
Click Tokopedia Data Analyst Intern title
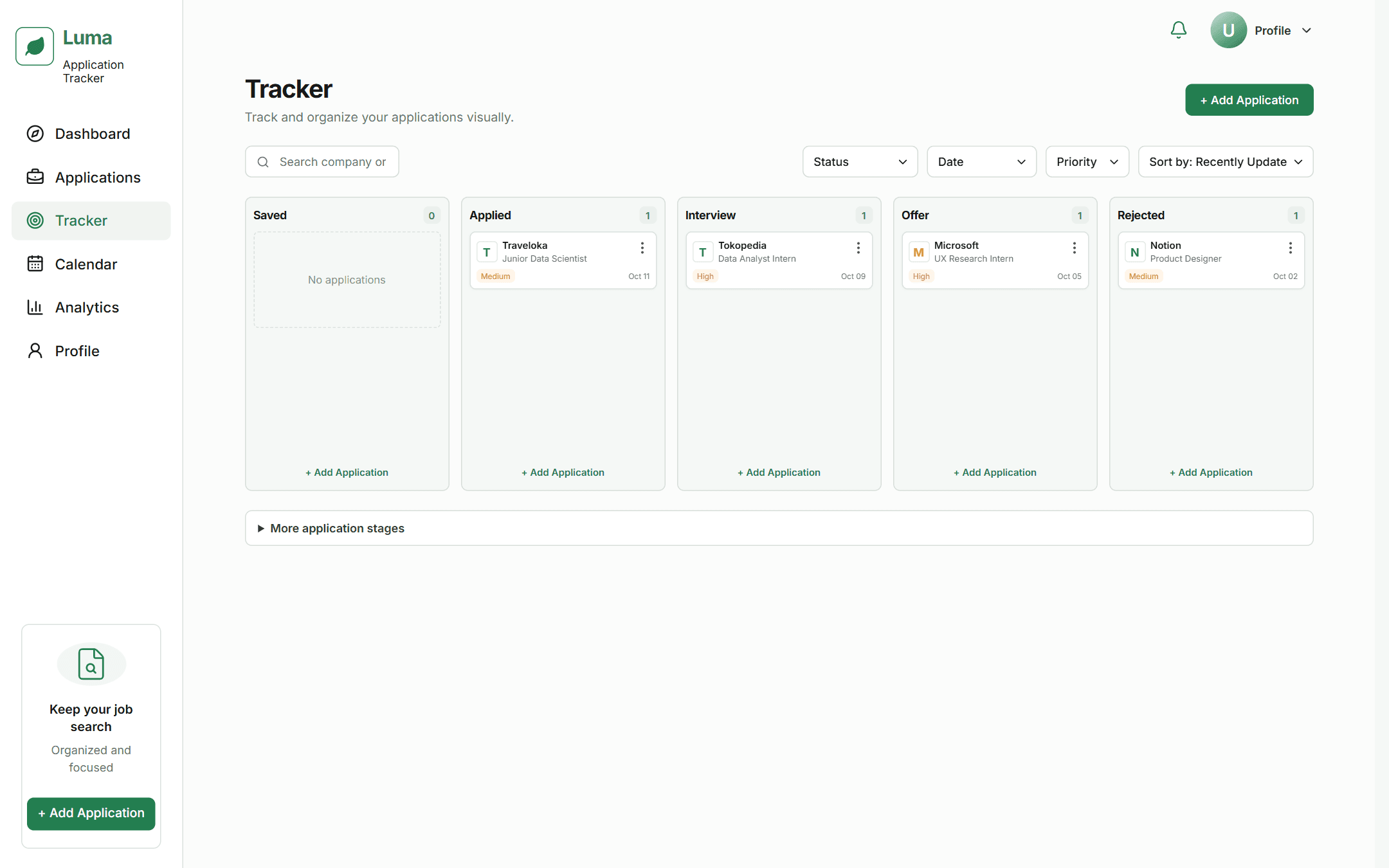point(757,258)
